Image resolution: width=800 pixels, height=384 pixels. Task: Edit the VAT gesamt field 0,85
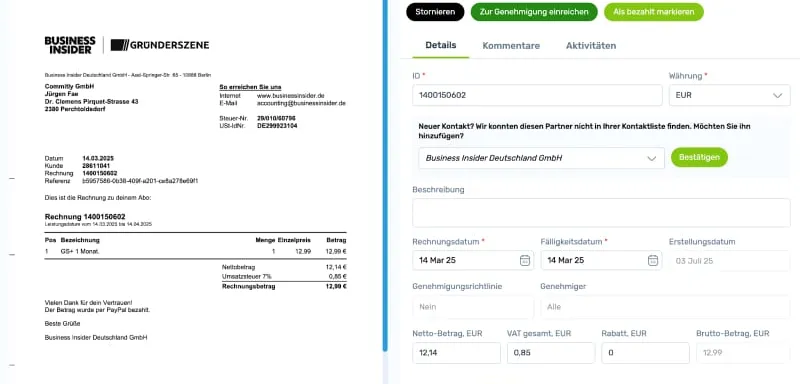click(x=551, y=353)
